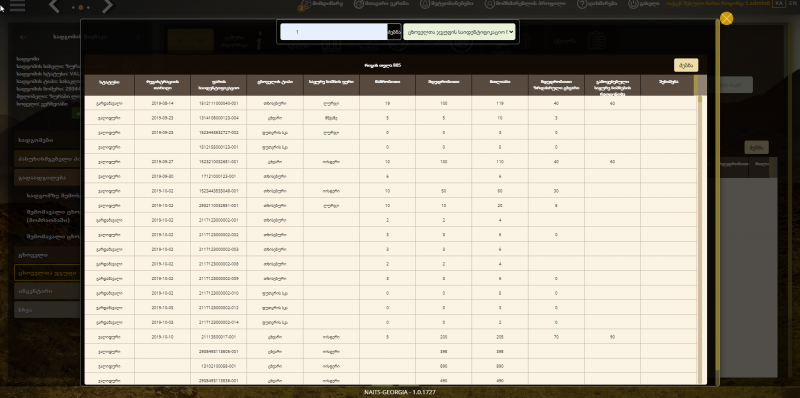Select the row with ID 2117123000002-014

coord(390,322)
